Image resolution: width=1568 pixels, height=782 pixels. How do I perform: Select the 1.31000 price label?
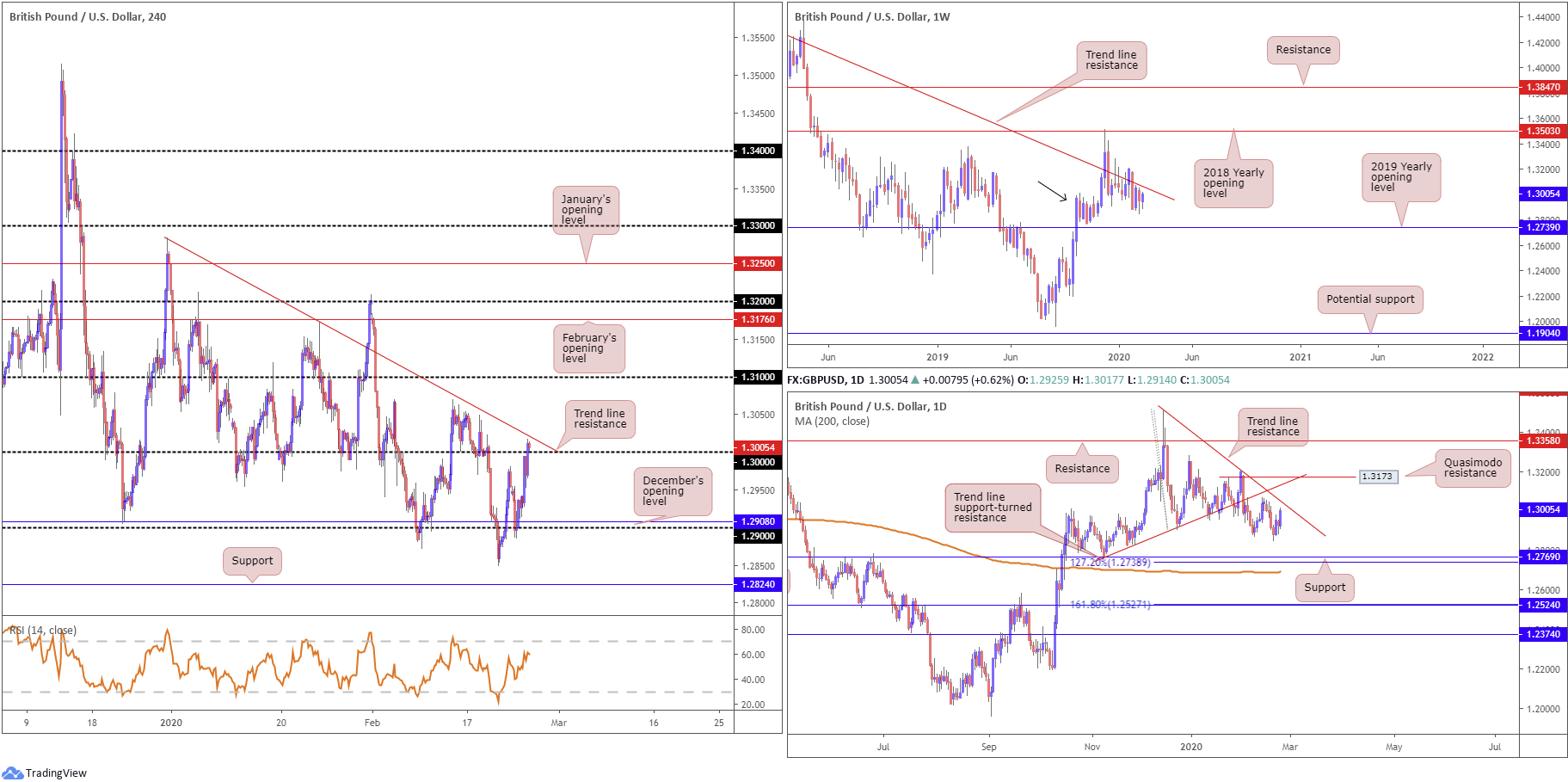pyautogui.click(x=758, y=377)
